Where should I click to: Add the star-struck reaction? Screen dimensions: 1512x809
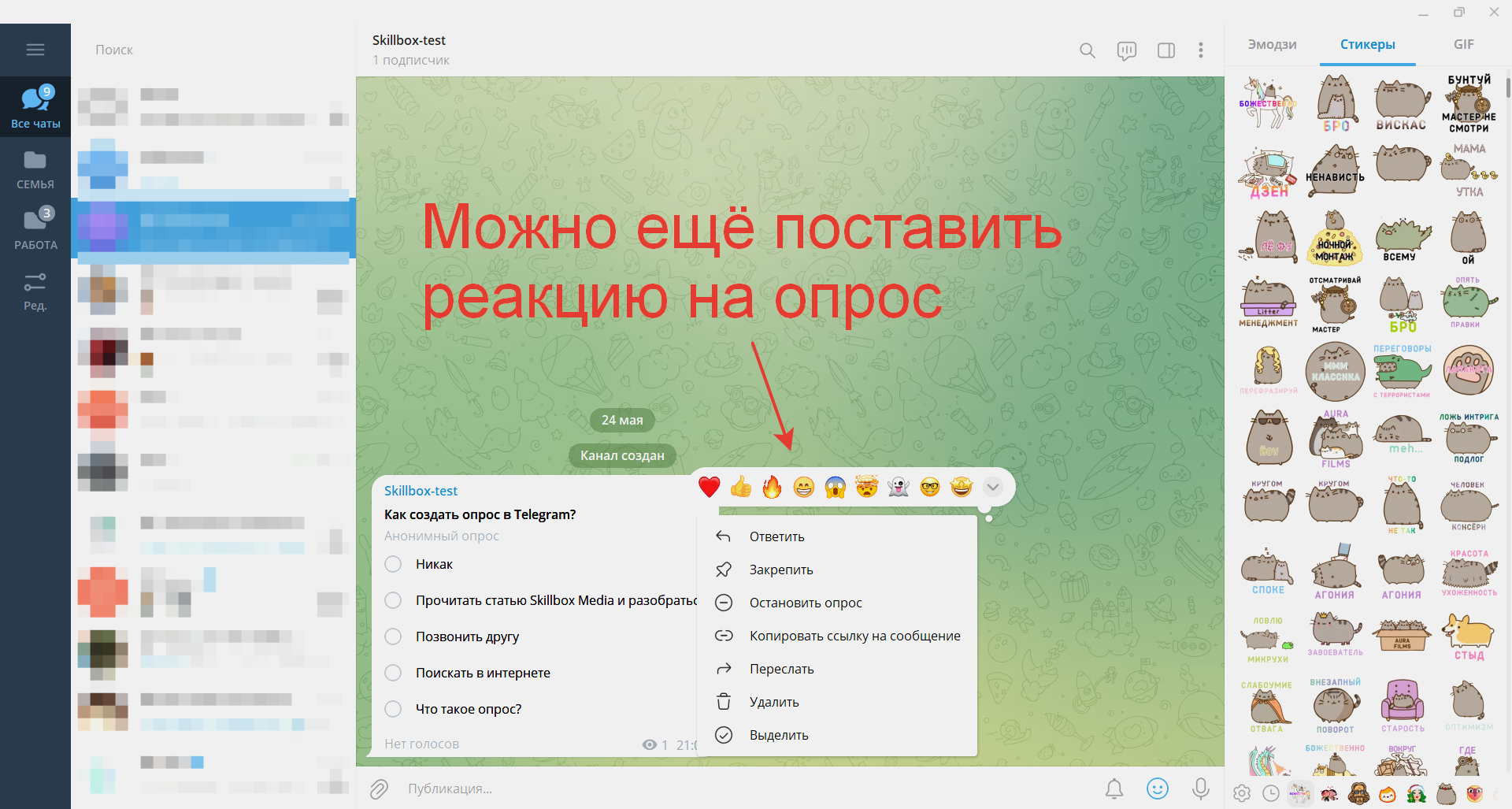pos(962,487)
